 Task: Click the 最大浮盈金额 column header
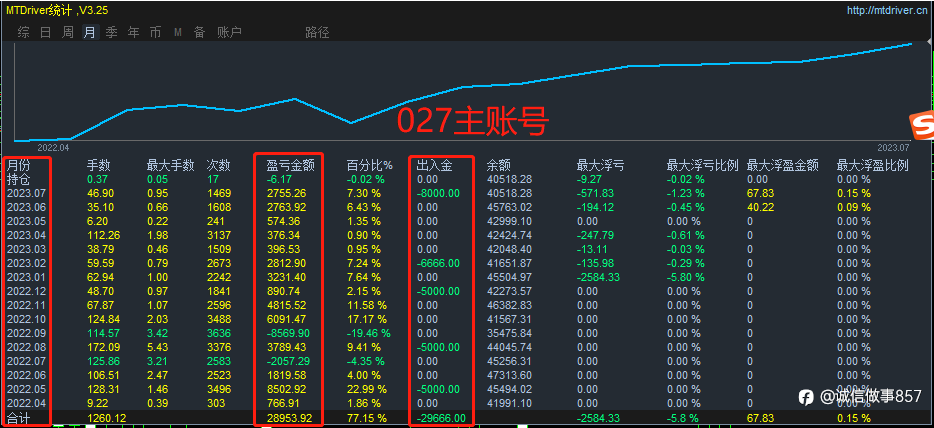tap(783, 166)
